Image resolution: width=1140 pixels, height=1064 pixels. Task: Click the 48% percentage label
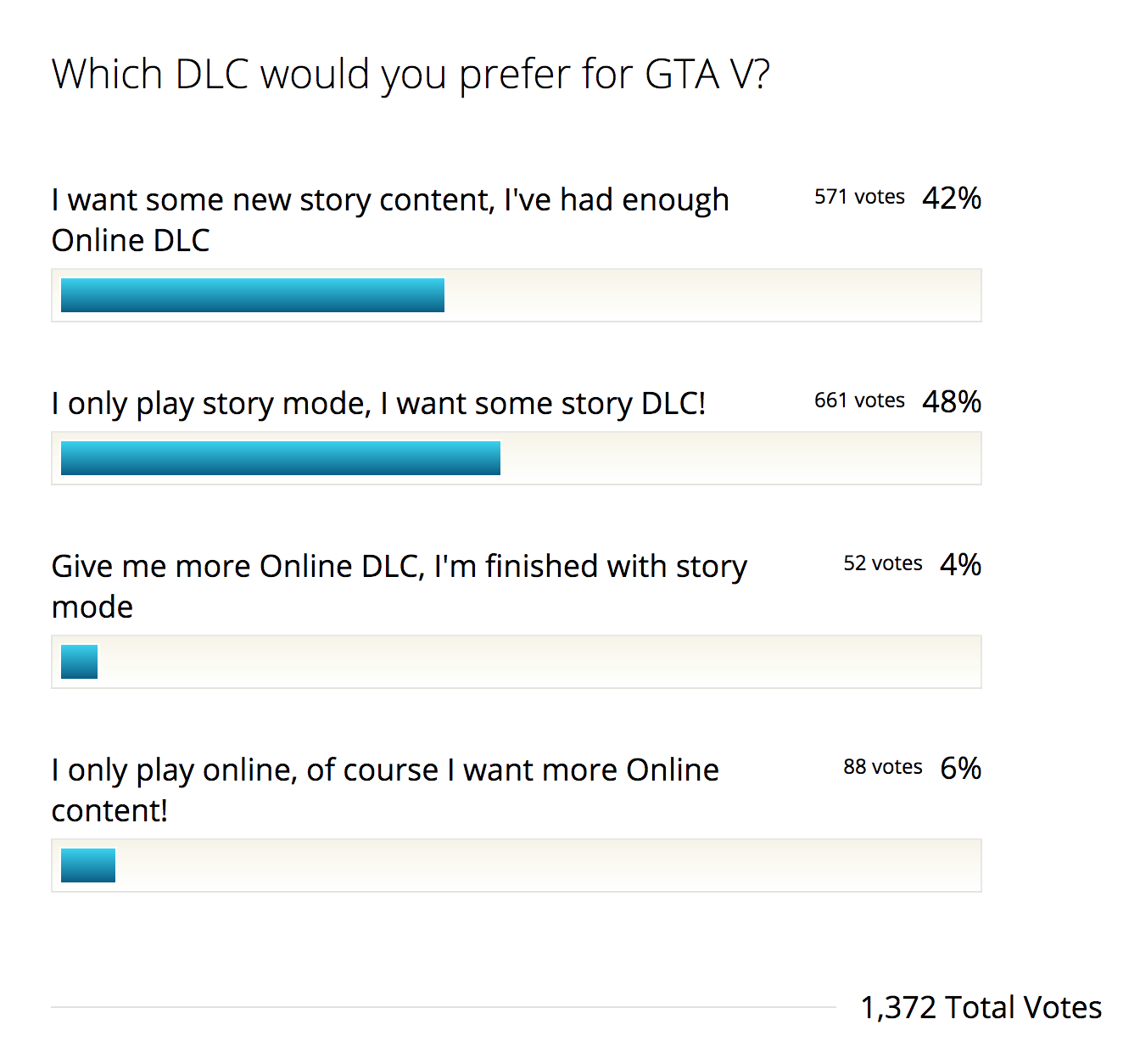[951, 401]
